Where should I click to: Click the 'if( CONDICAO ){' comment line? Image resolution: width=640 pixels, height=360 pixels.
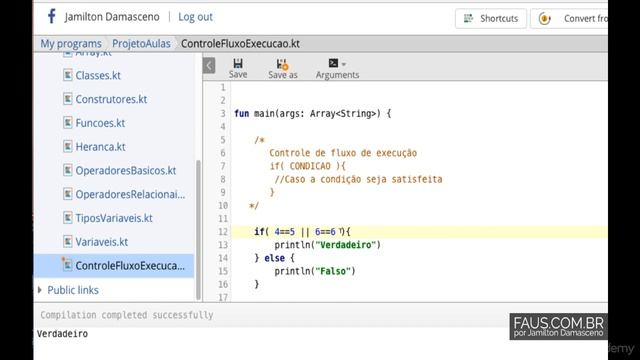pyautogui.click(x=307, y=166)
